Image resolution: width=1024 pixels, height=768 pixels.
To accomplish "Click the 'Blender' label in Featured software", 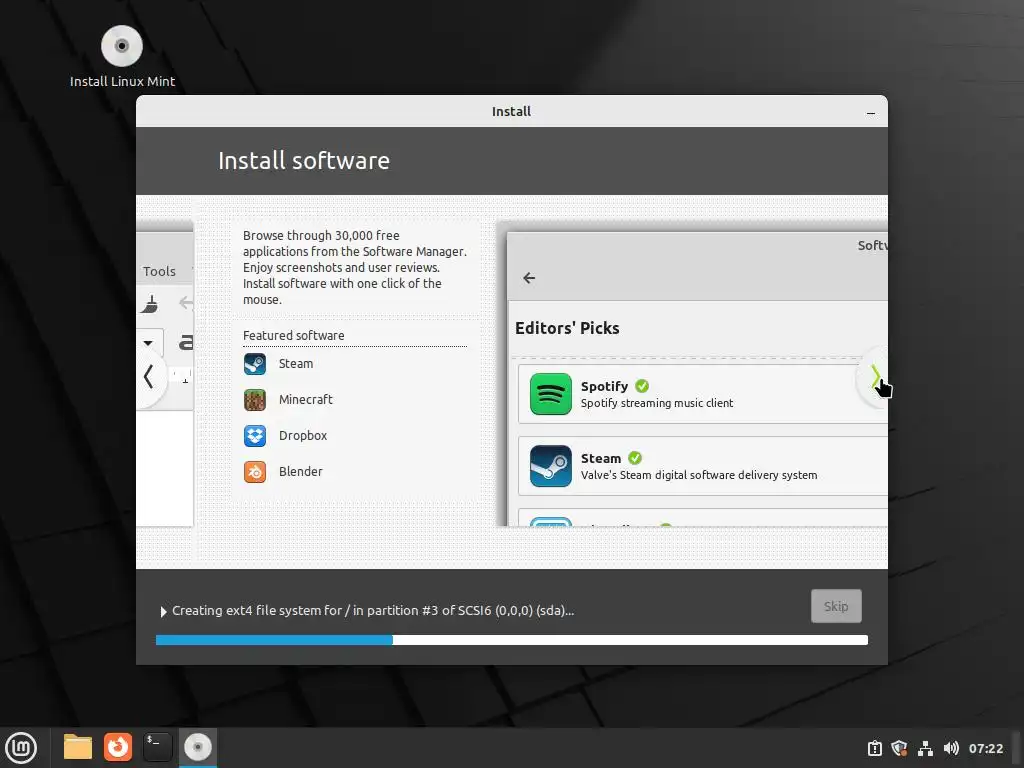I will [x=300, y=472].
